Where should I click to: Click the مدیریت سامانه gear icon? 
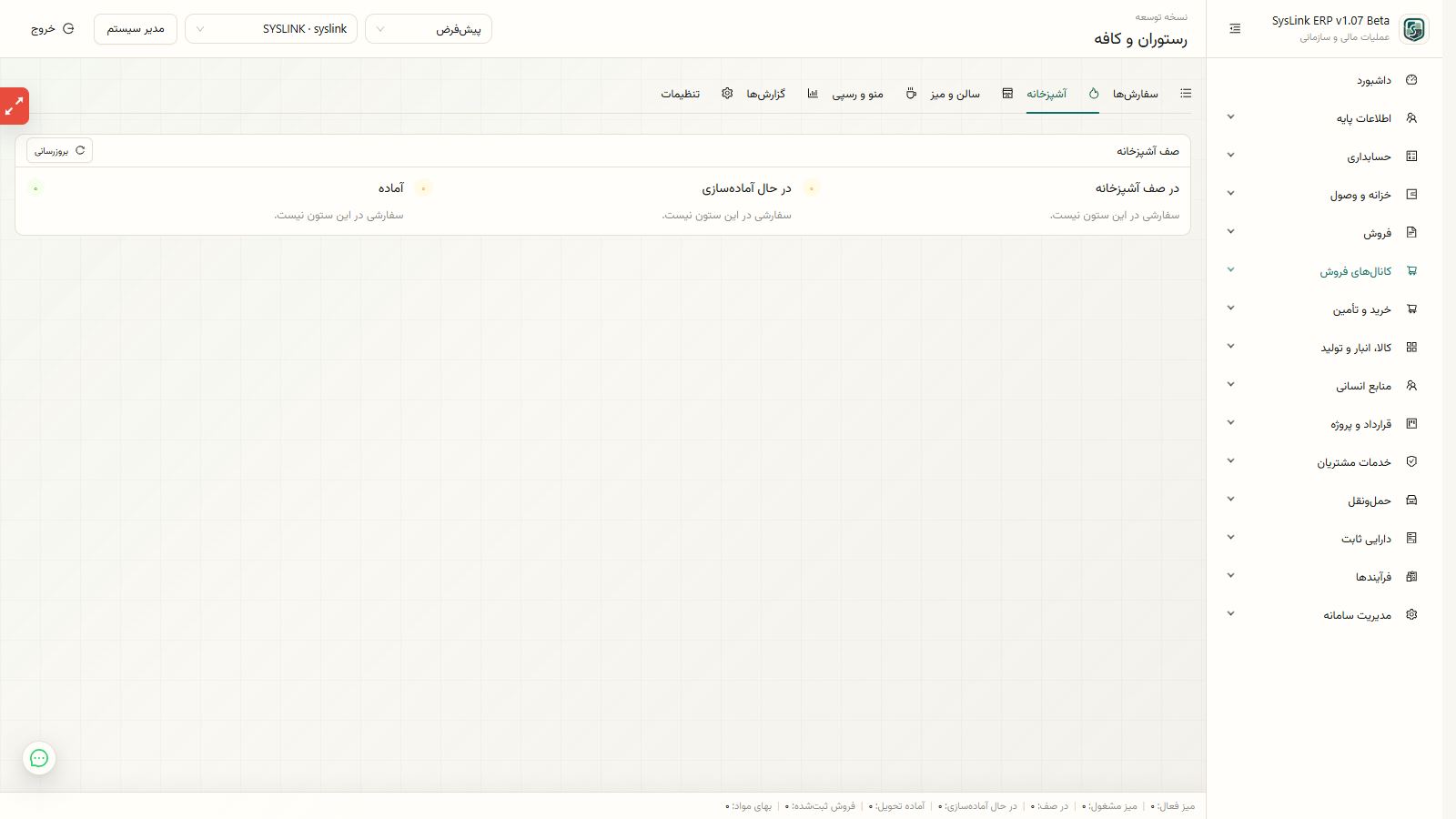click(x=1411, y=615)
